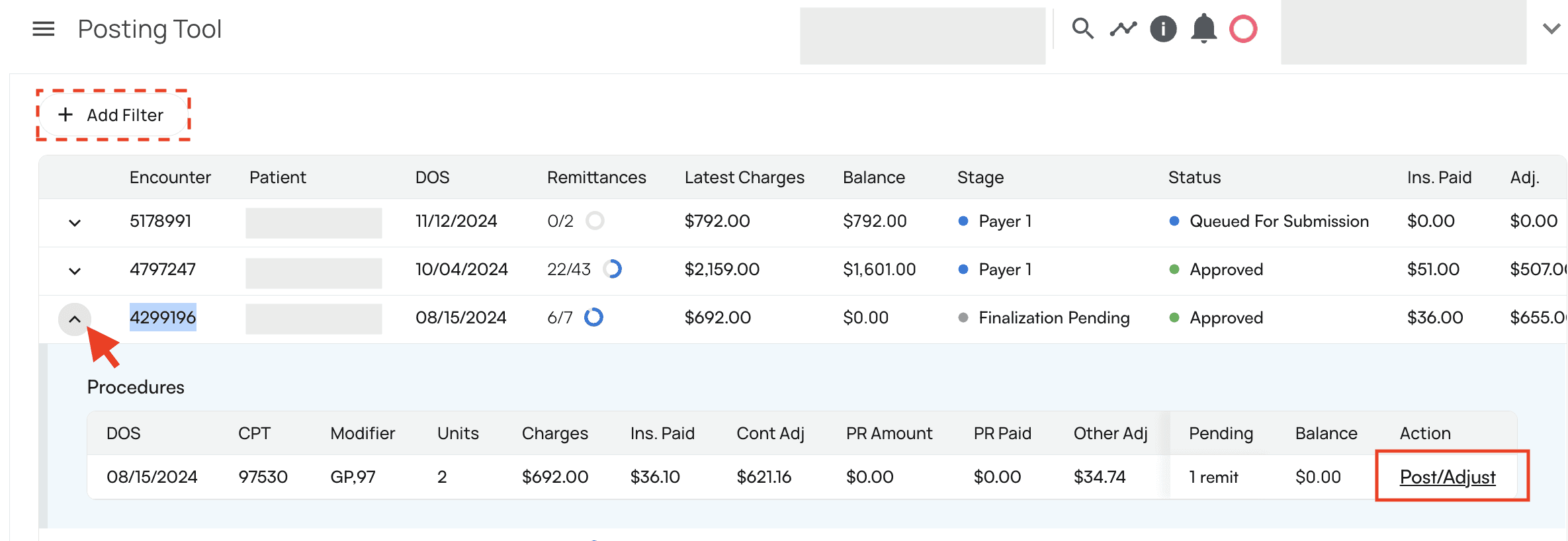
Task: Collapse encounter 4299196 row
Action: tap(75, 319)
